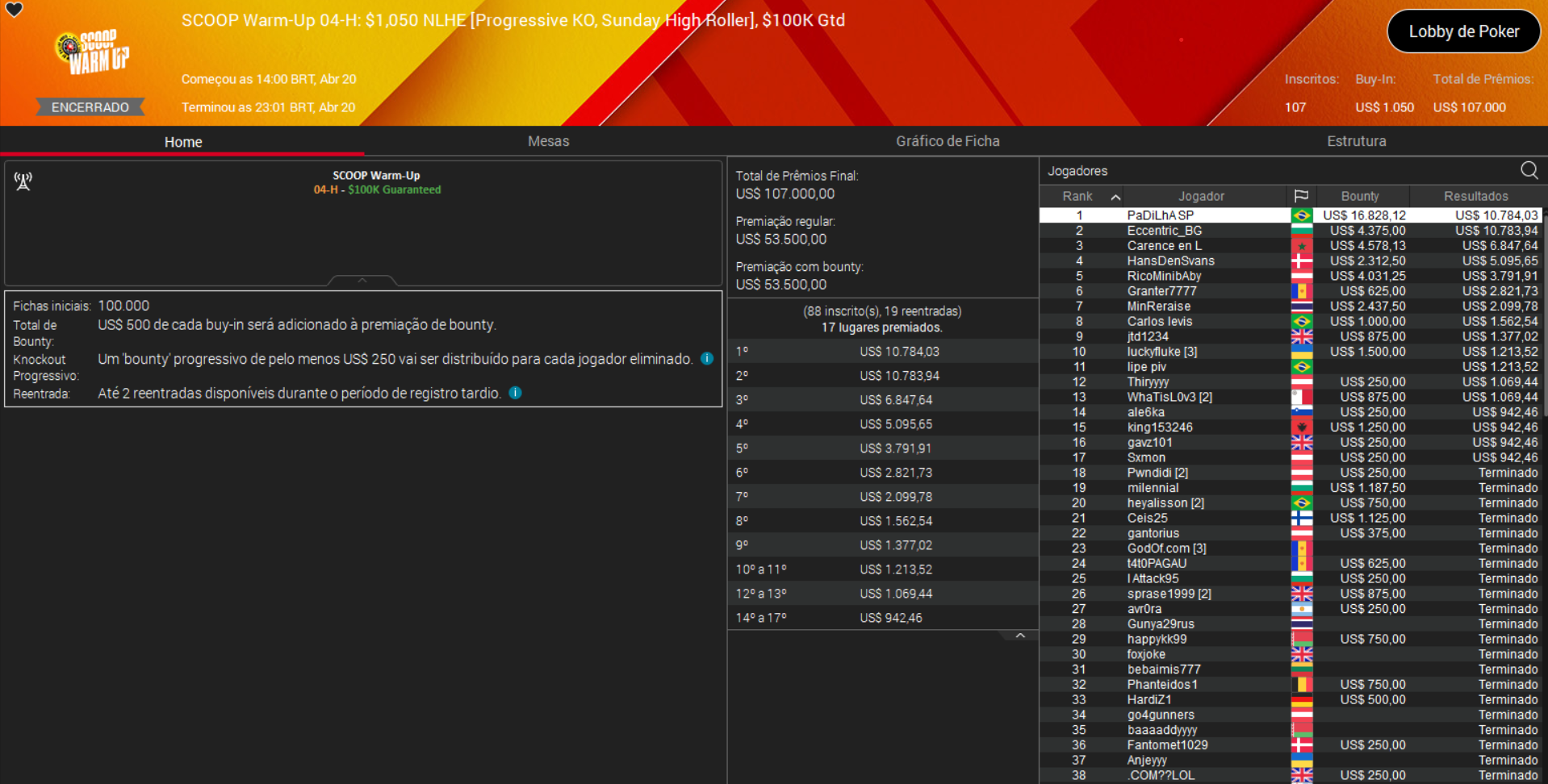Click the Rank column header
This screenshot has width=1548, height=784.
(x=1077, y=196)
